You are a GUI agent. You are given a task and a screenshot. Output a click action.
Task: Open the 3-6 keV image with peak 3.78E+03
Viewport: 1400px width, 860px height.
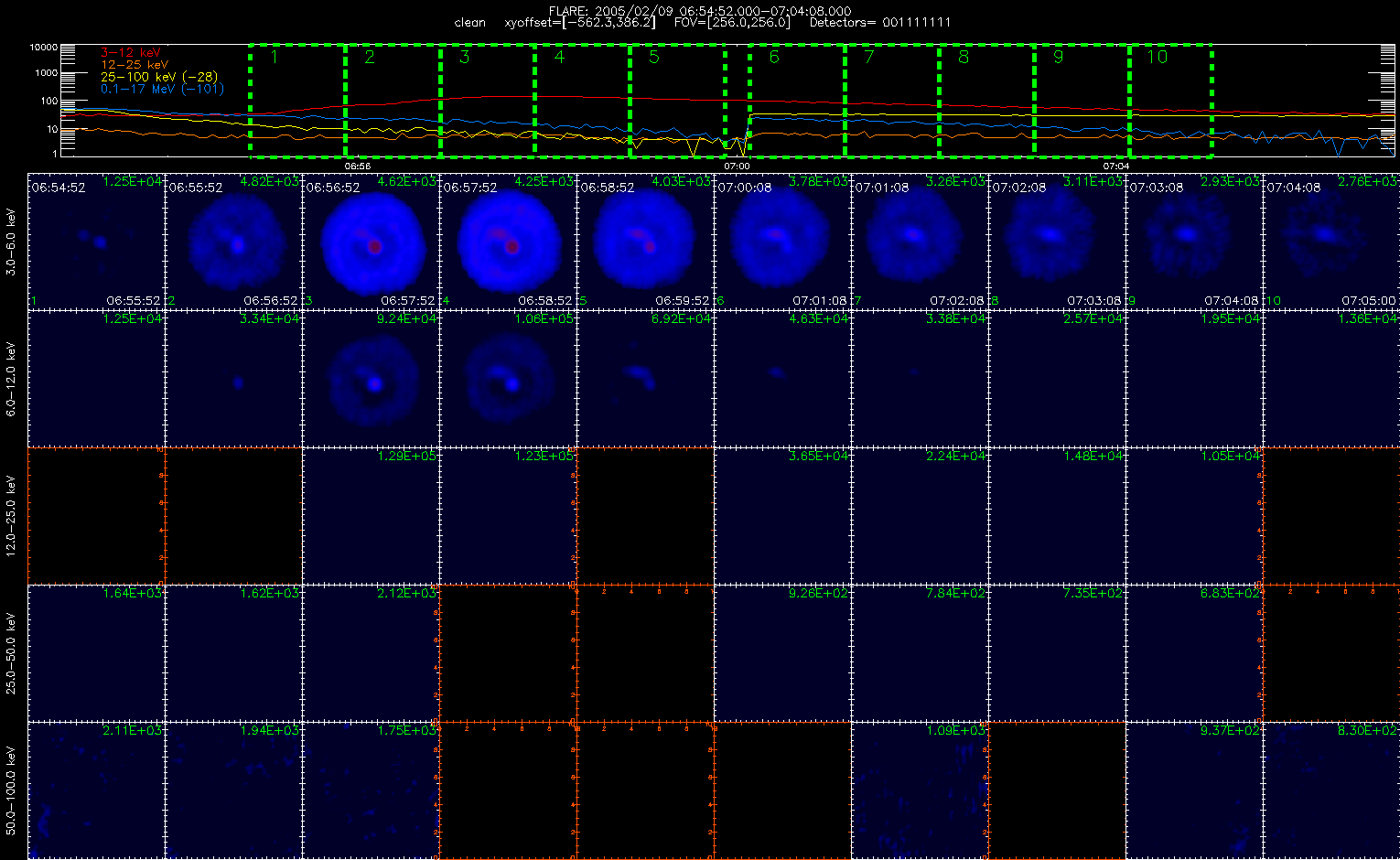click(782, 241)
